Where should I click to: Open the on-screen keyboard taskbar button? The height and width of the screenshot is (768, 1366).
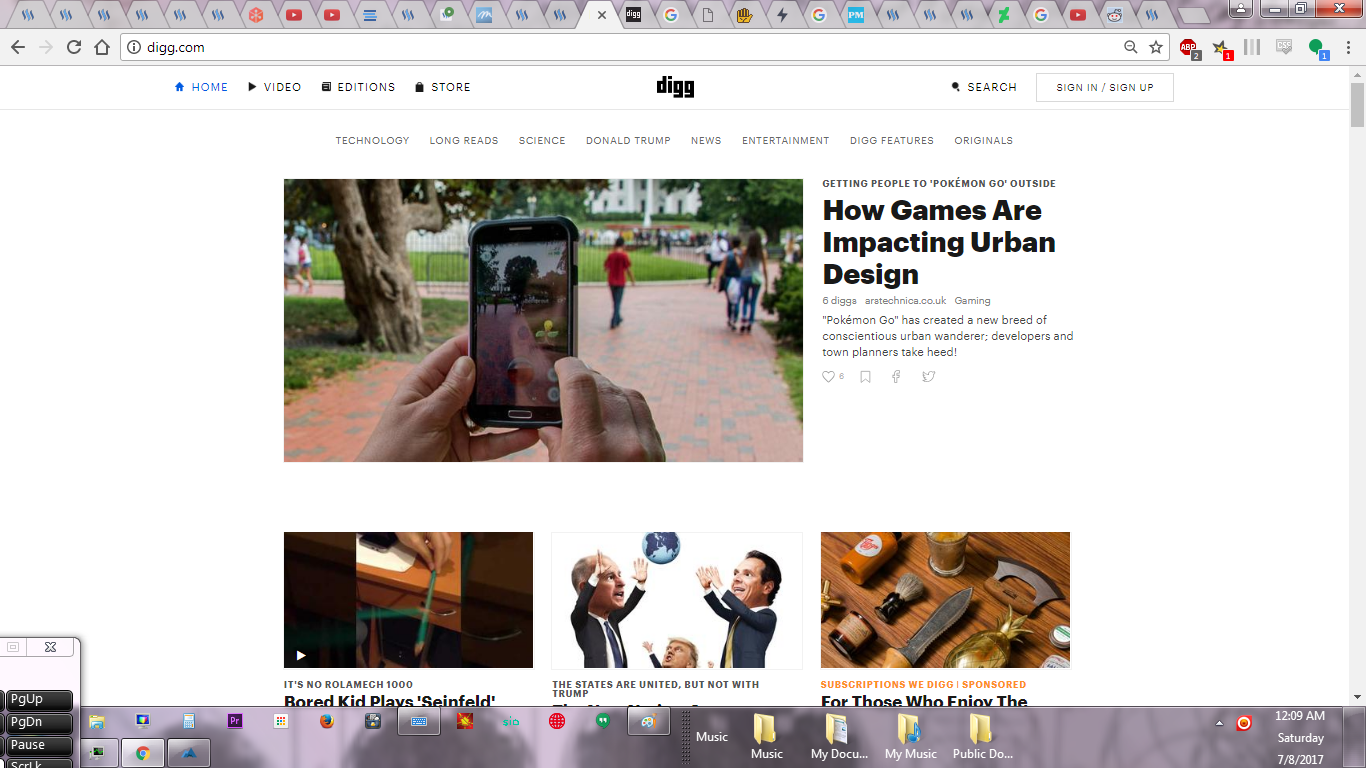click(x=419, y=721)
